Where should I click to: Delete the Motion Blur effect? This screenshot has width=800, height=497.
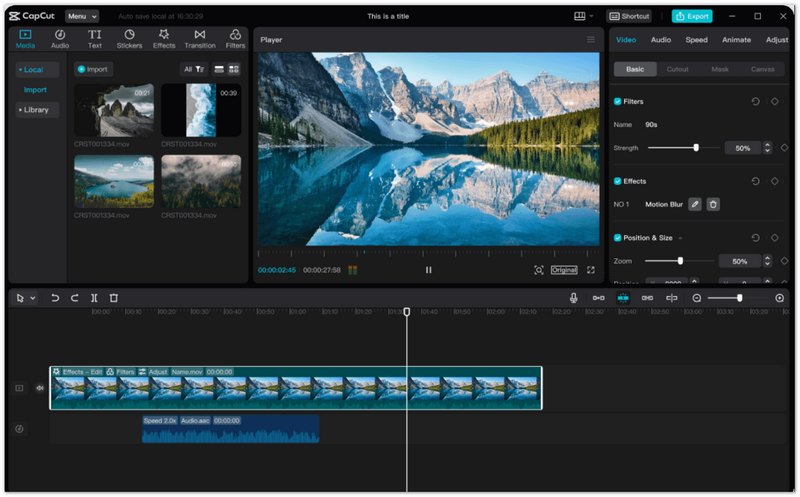713,204
